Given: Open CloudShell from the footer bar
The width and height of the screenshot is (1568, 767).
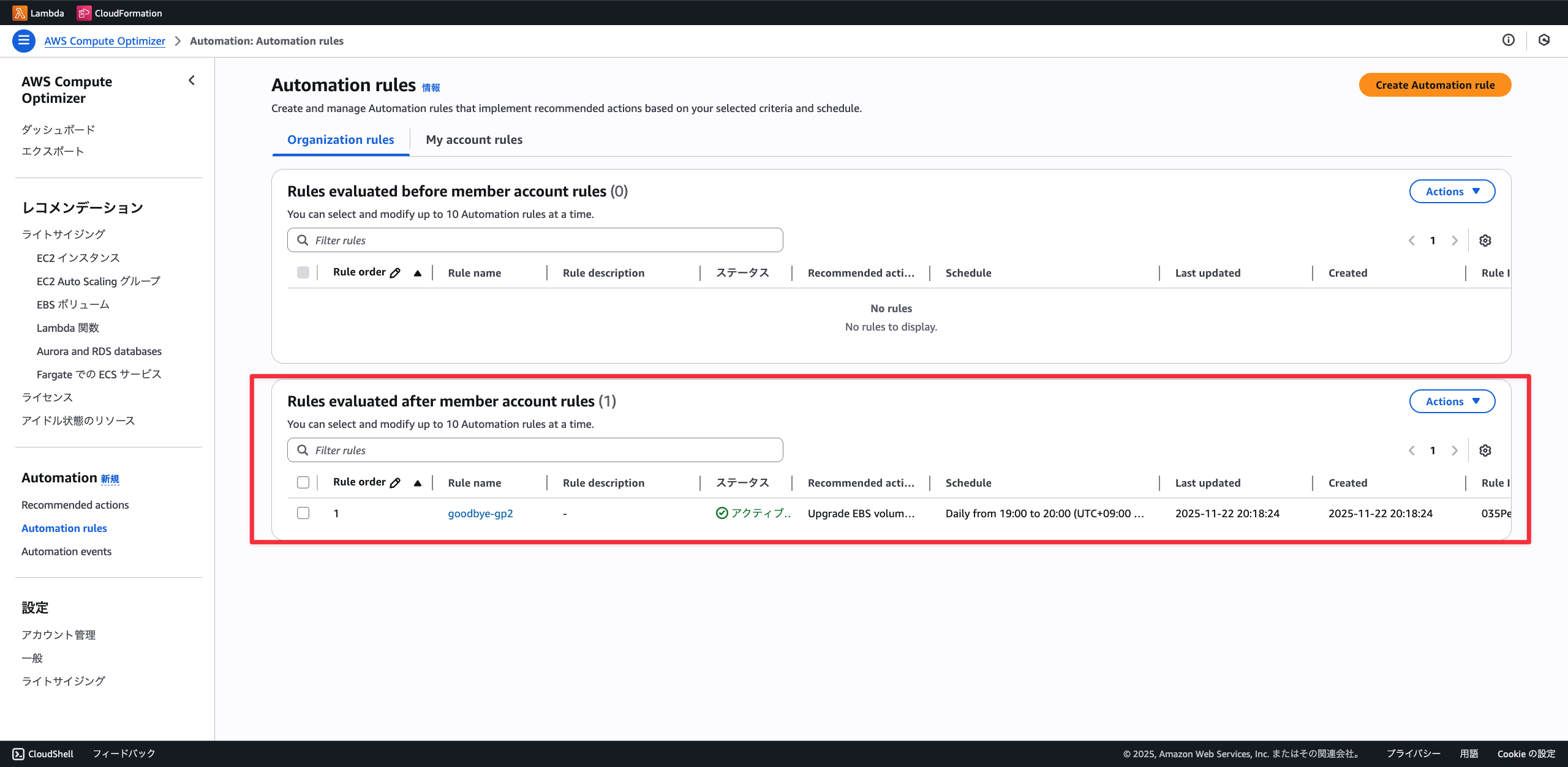Looking at the screenshot, I should pos(43,754).
